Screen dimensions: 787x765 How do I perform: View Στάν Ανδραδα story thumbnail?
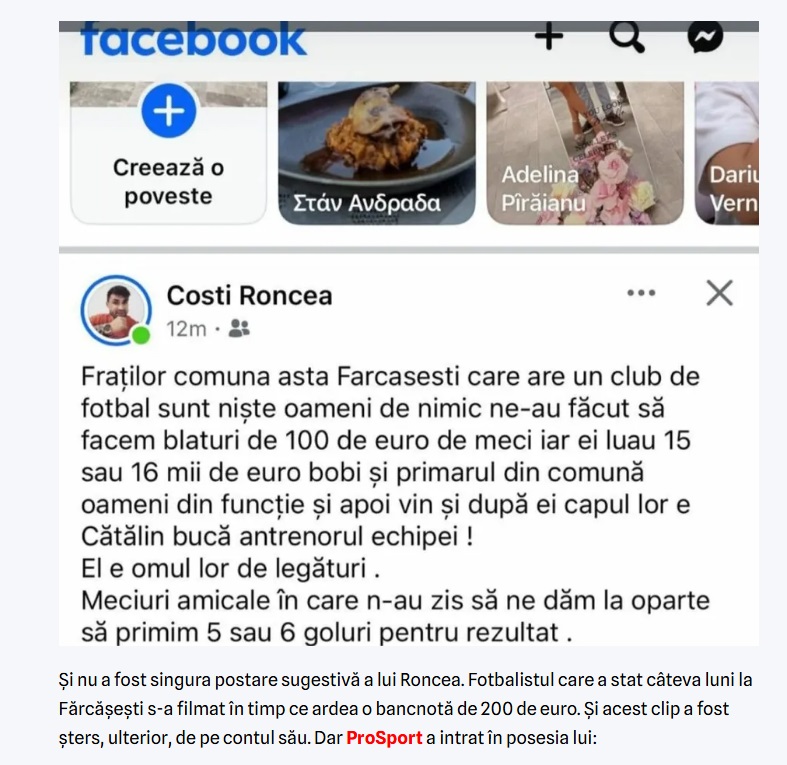(377, 153)
